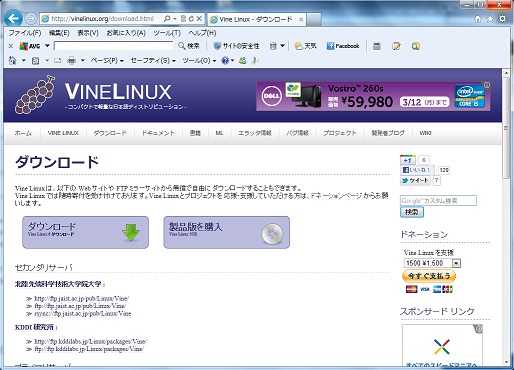Click the Read mail icon on command bar
The width and height of the screenshot is (514, 370).
58,61
